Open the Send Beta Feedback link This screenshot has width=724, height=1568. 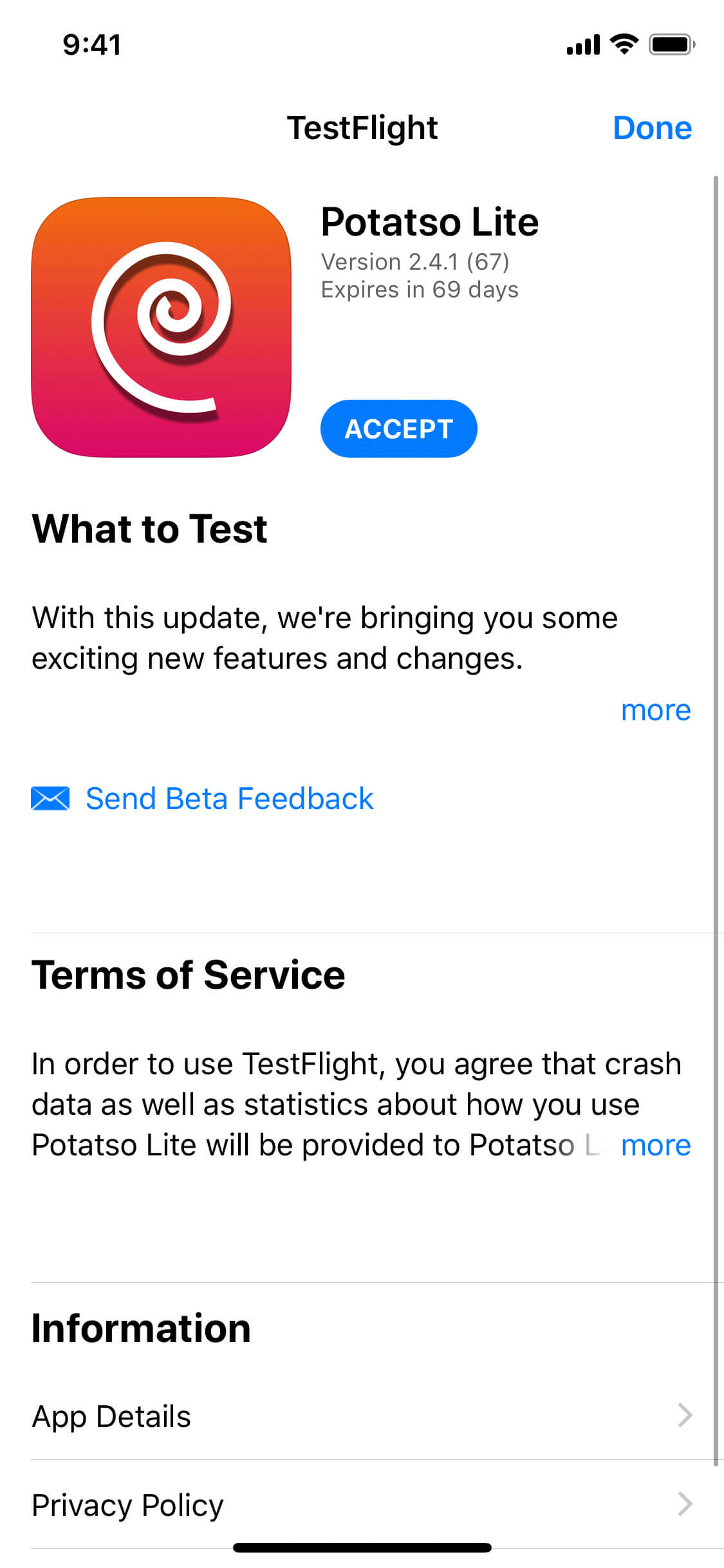click(229, 798)
